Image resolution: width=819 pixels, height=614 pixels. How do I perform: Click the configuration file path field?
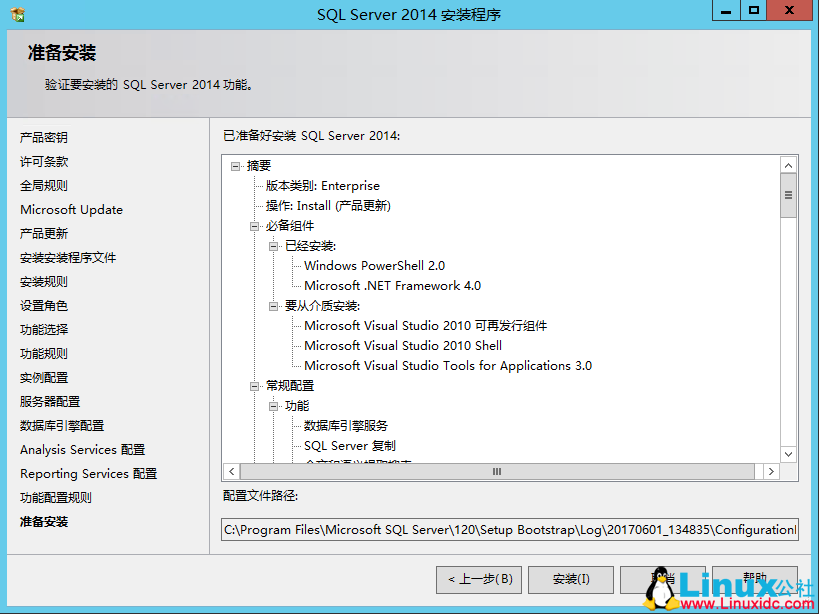(500, 530)
